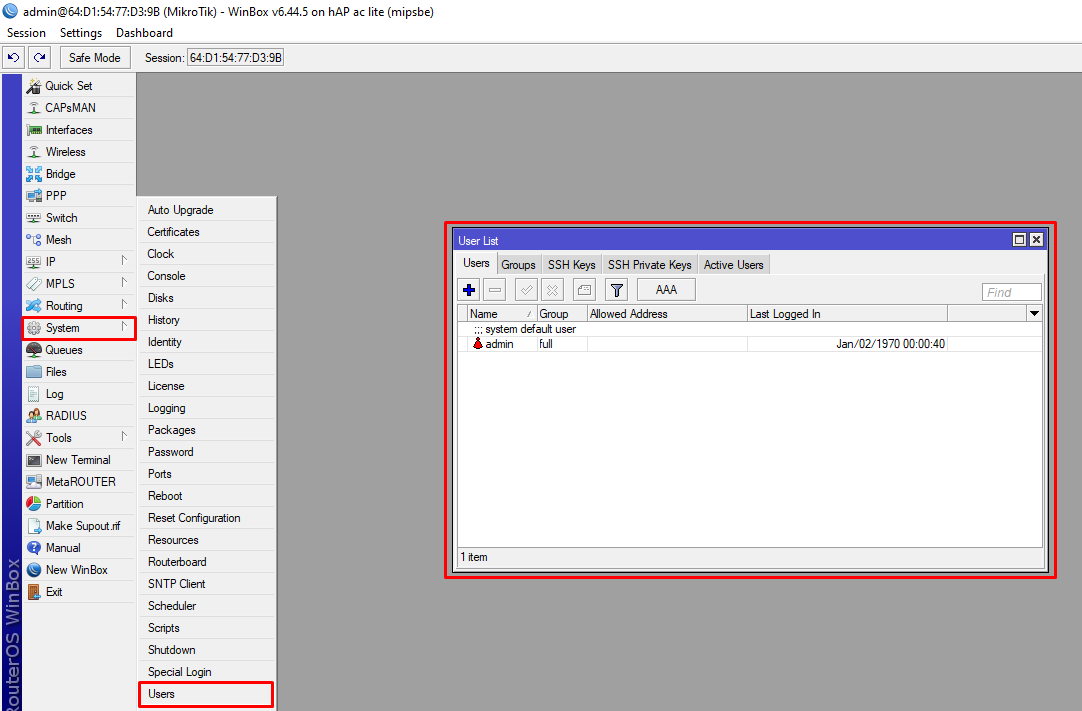Click the Find search field
Screen dimensions: 1082x711
click(x=1011, y=292)
